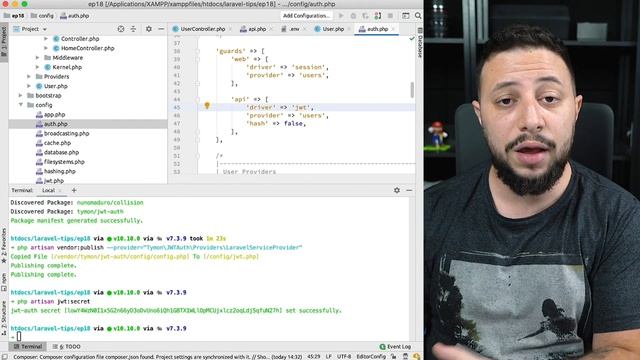Click the run with coverage icon
This screenshot has height=360, width=640.
click(x=365, y=16)
